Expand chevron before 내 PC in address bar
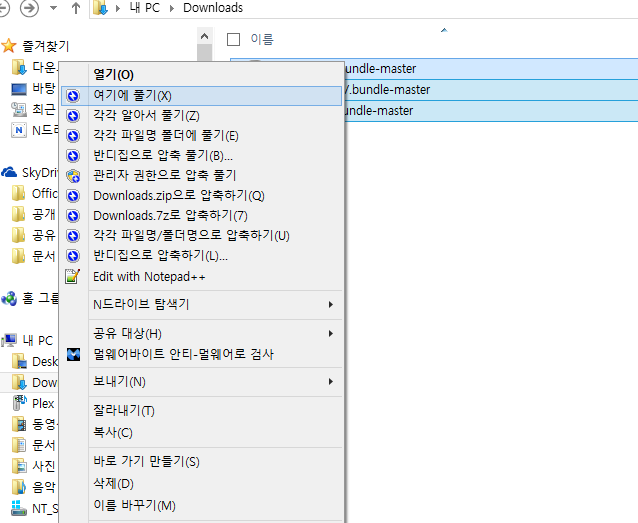Viewport: 638px width, 523px height. tap(118, 8)
